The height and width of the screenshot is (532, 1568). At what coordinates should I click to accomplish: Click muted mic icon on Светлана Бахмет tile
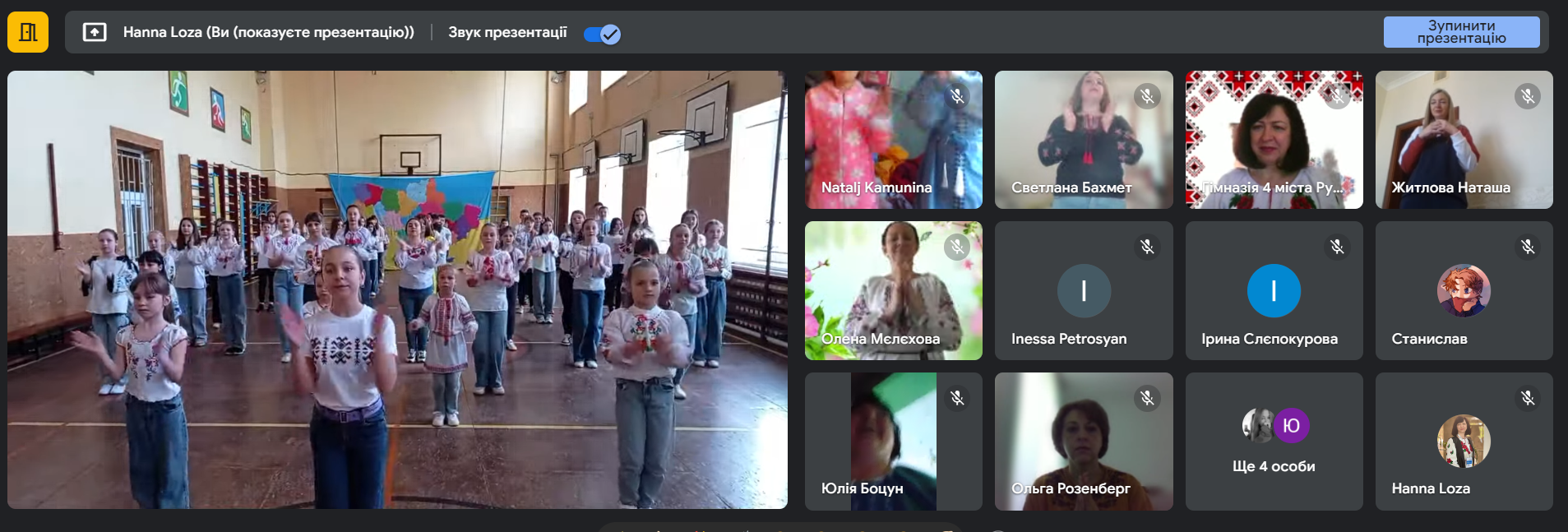1147,96
